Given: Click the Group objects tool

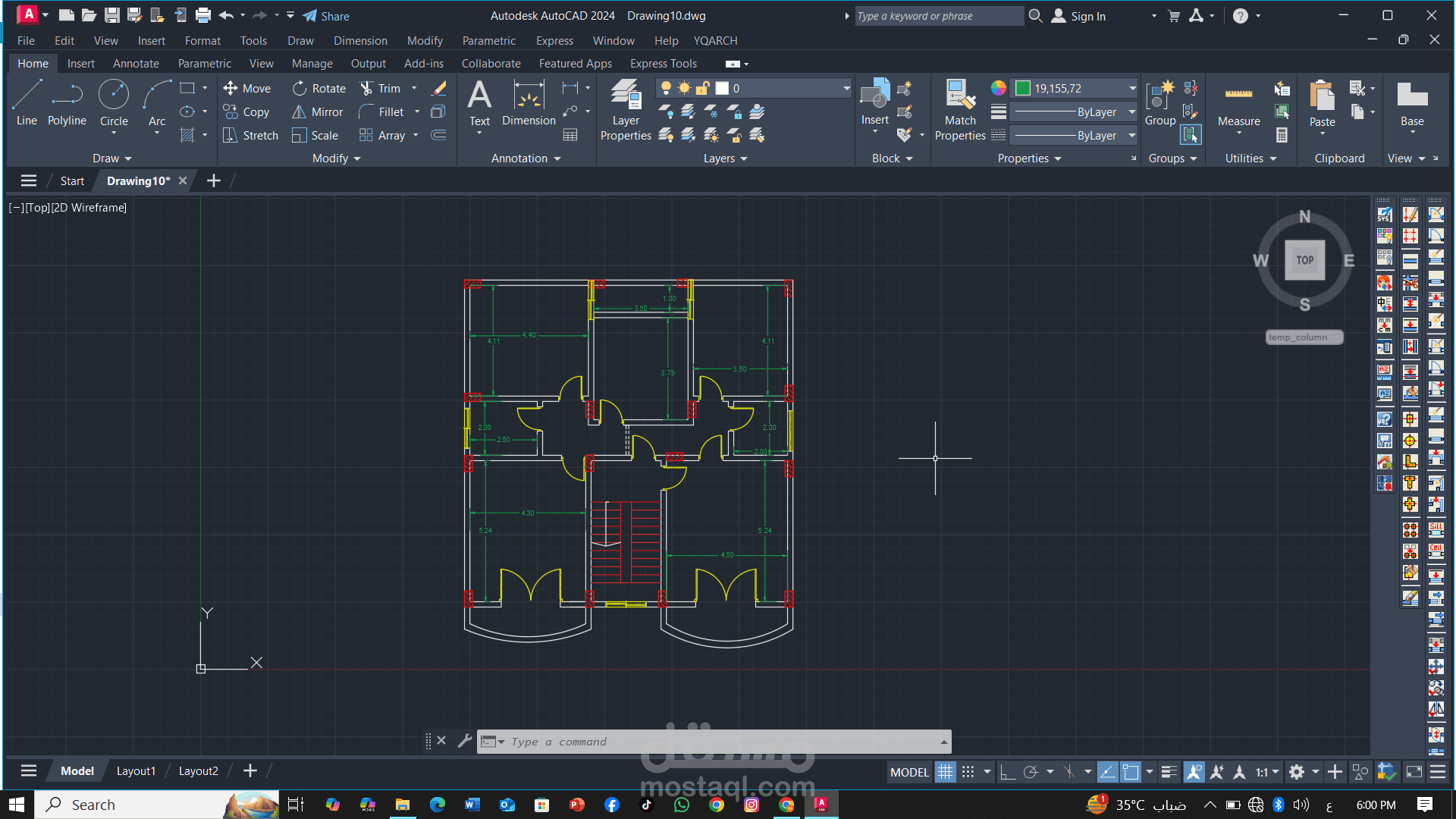Looking at the screenshot, I should [1160, 103].
